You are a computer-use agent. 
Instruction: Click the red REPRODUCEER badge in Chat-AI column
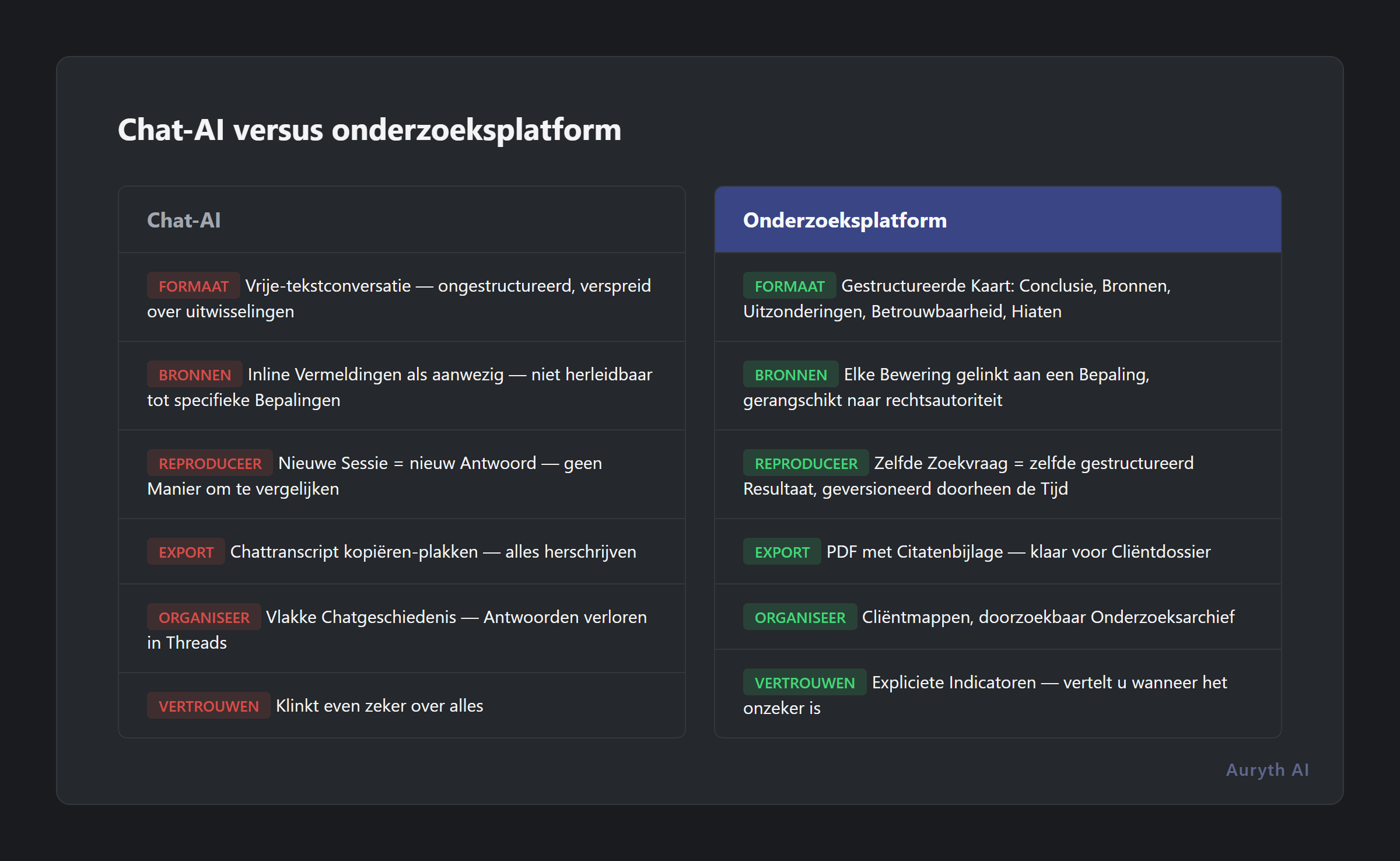[x=209, y=463]
